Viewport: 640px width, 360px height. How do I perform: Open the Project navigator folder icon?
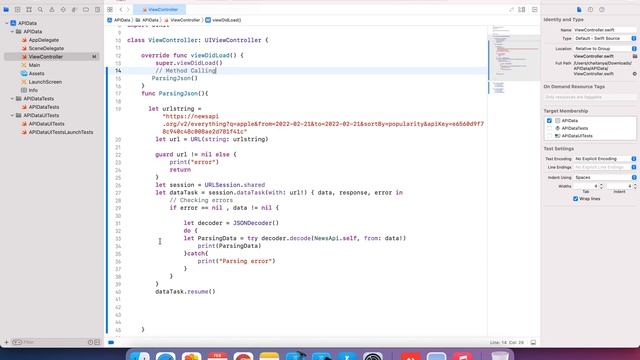tap(6, 9)
